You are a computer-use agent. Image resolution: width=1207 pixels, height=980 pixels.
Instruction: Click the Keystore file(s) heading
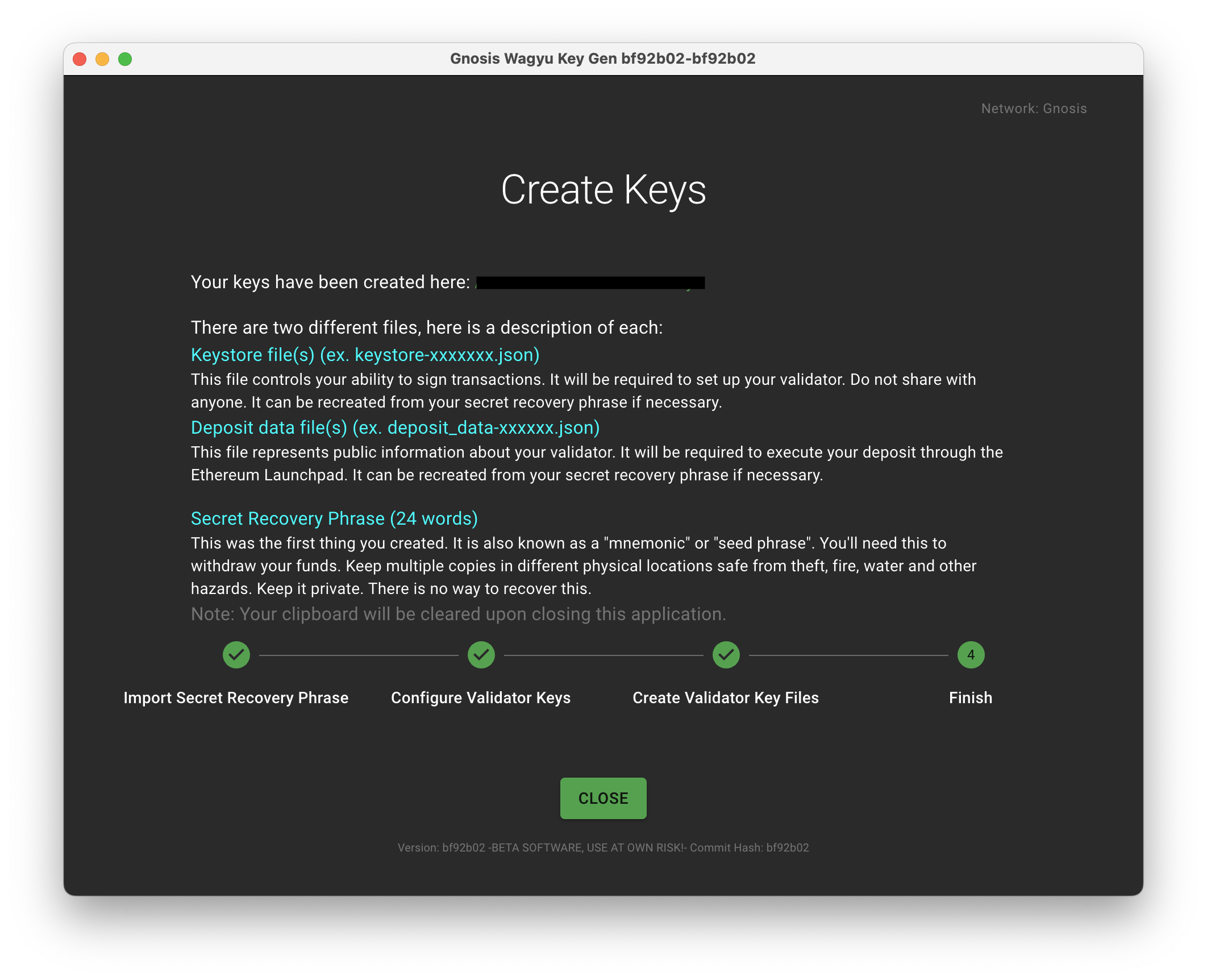point(365,355)
